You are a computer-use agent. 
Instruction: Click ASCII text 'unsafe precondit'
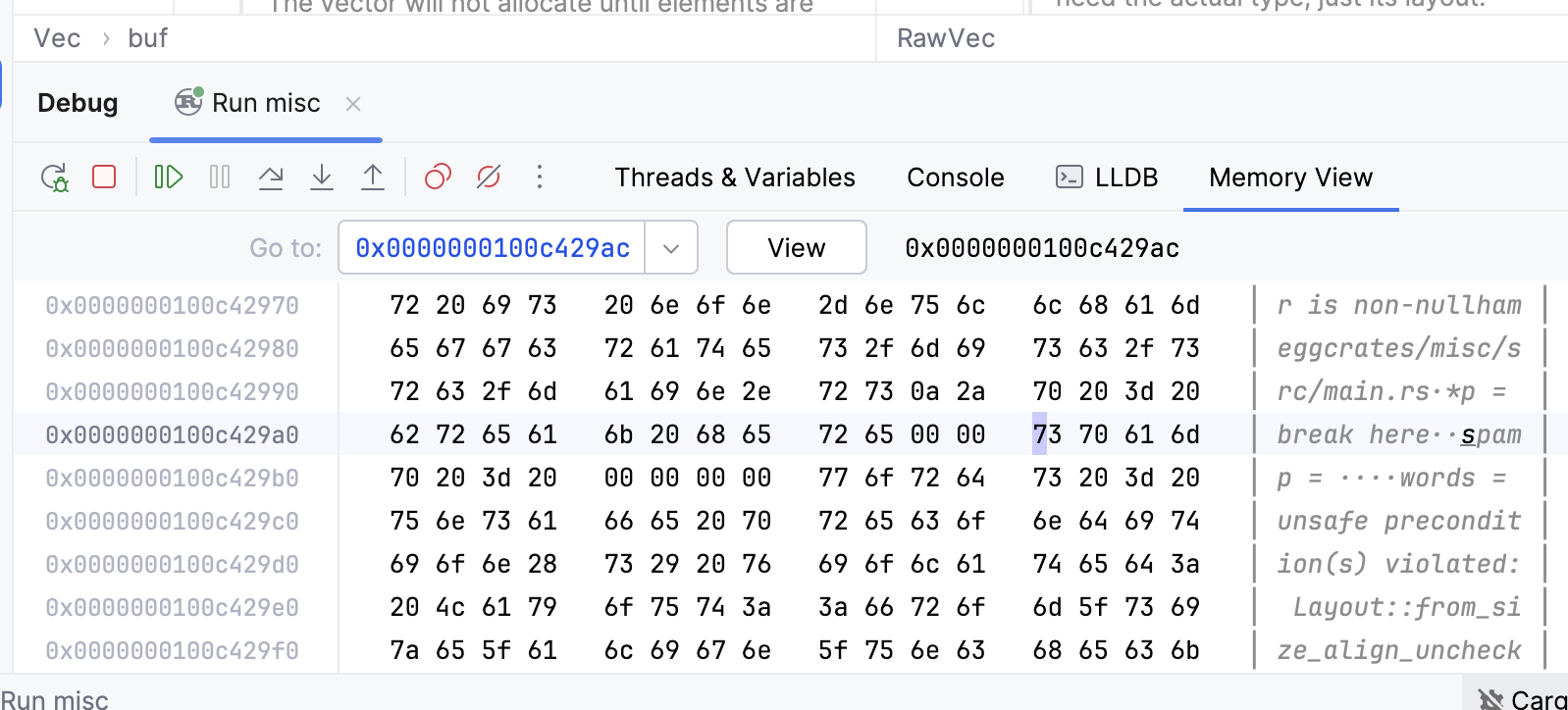click(1399, 521)
